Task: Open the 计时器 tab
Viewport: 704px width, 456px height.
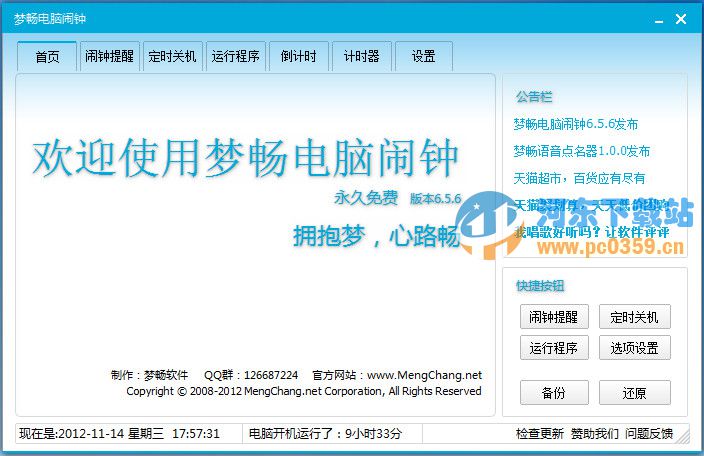Action: (362, 56)
